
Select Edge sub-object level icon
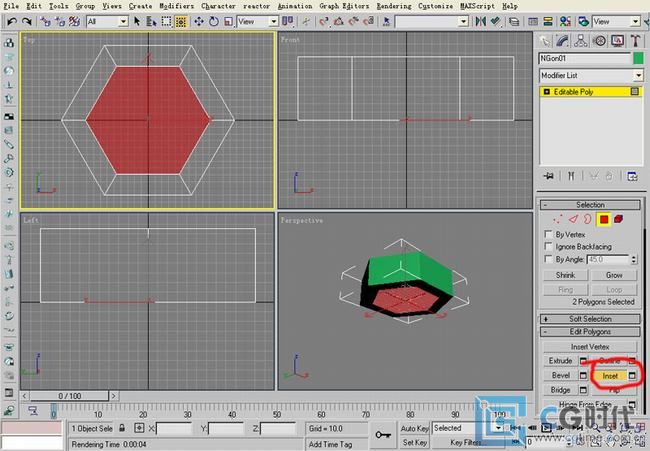click(x=573, y=219)
